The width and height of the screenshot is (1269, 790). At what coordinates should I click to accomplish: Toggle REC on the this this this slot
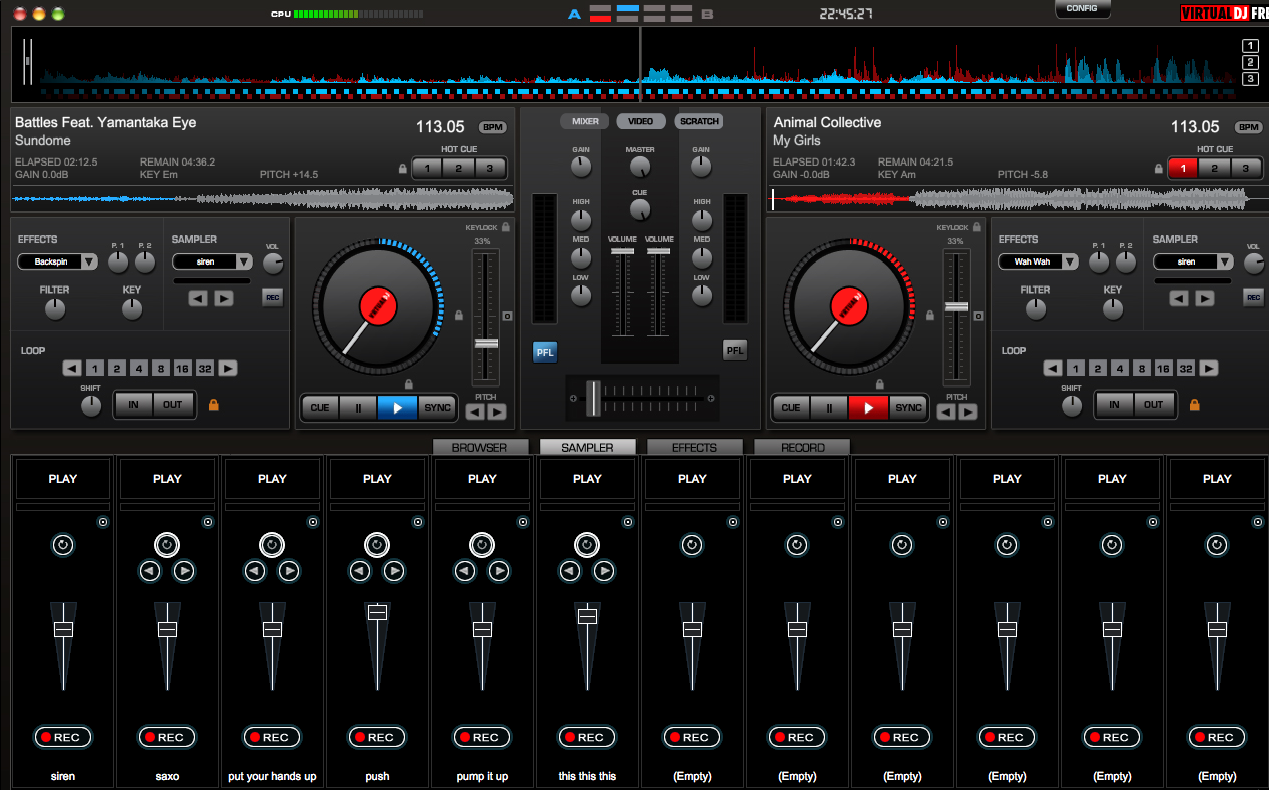[x=588, y=737]
